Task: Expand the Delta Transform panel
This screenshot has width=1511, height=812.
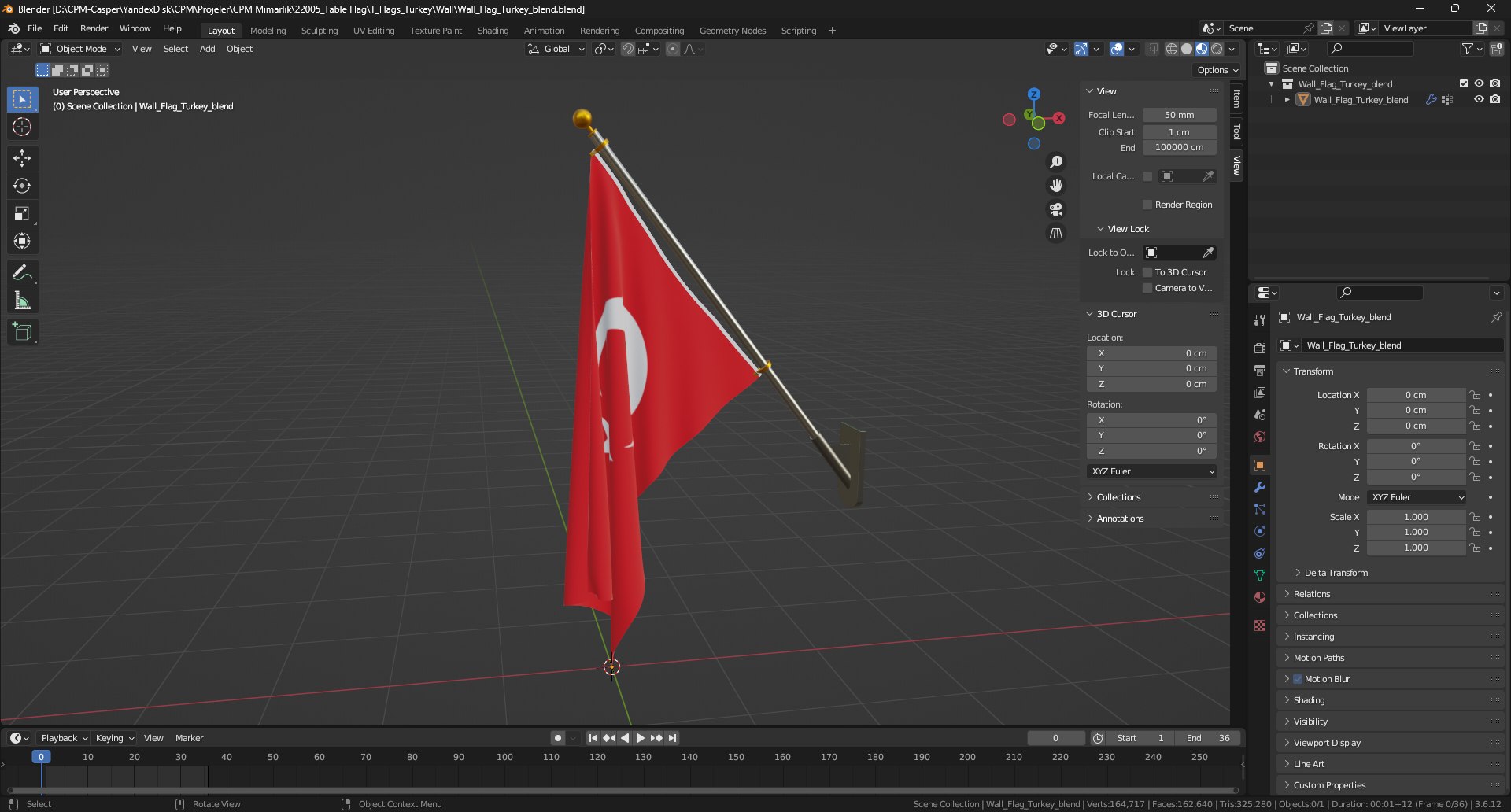Action: (x=1336, y=573)
